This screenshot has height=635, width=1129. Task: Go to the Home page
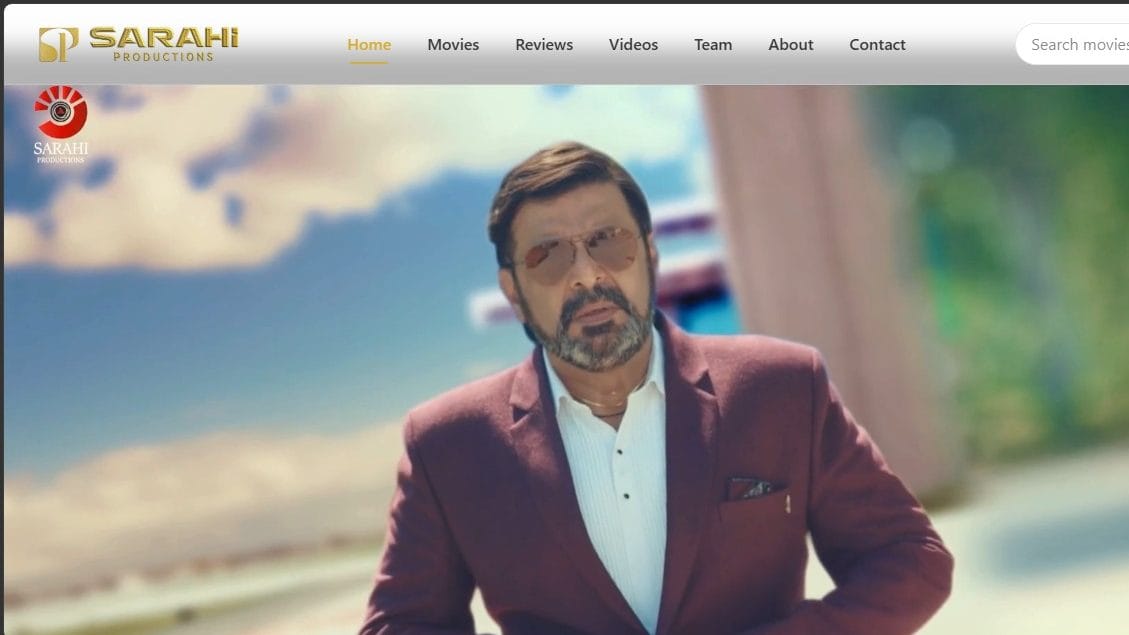click(x=369, y=44)
